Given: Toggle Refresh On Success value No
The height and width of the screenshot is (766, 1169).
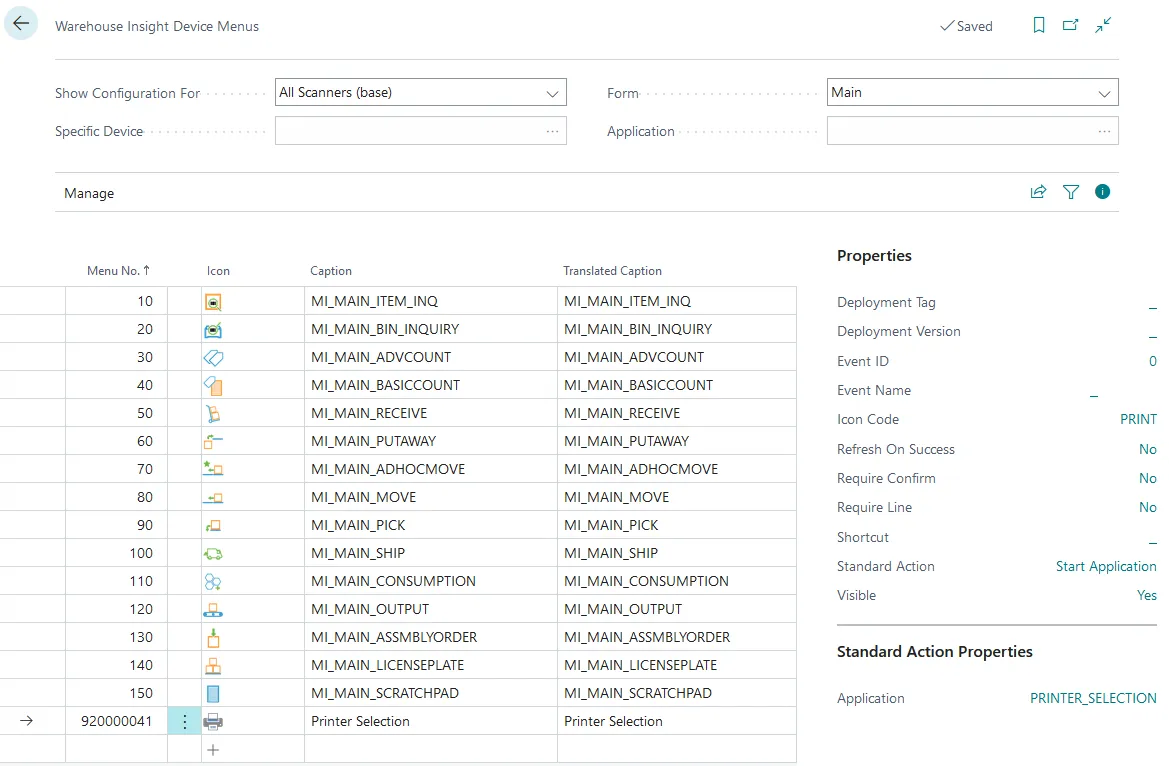Looking at the screenshot, I should pyautogui.click(x=1147, y=449).
